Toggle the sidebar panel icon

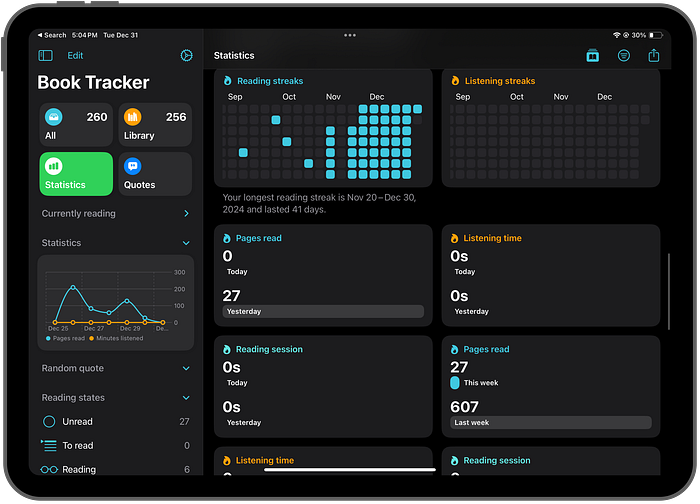coord(46,55)
